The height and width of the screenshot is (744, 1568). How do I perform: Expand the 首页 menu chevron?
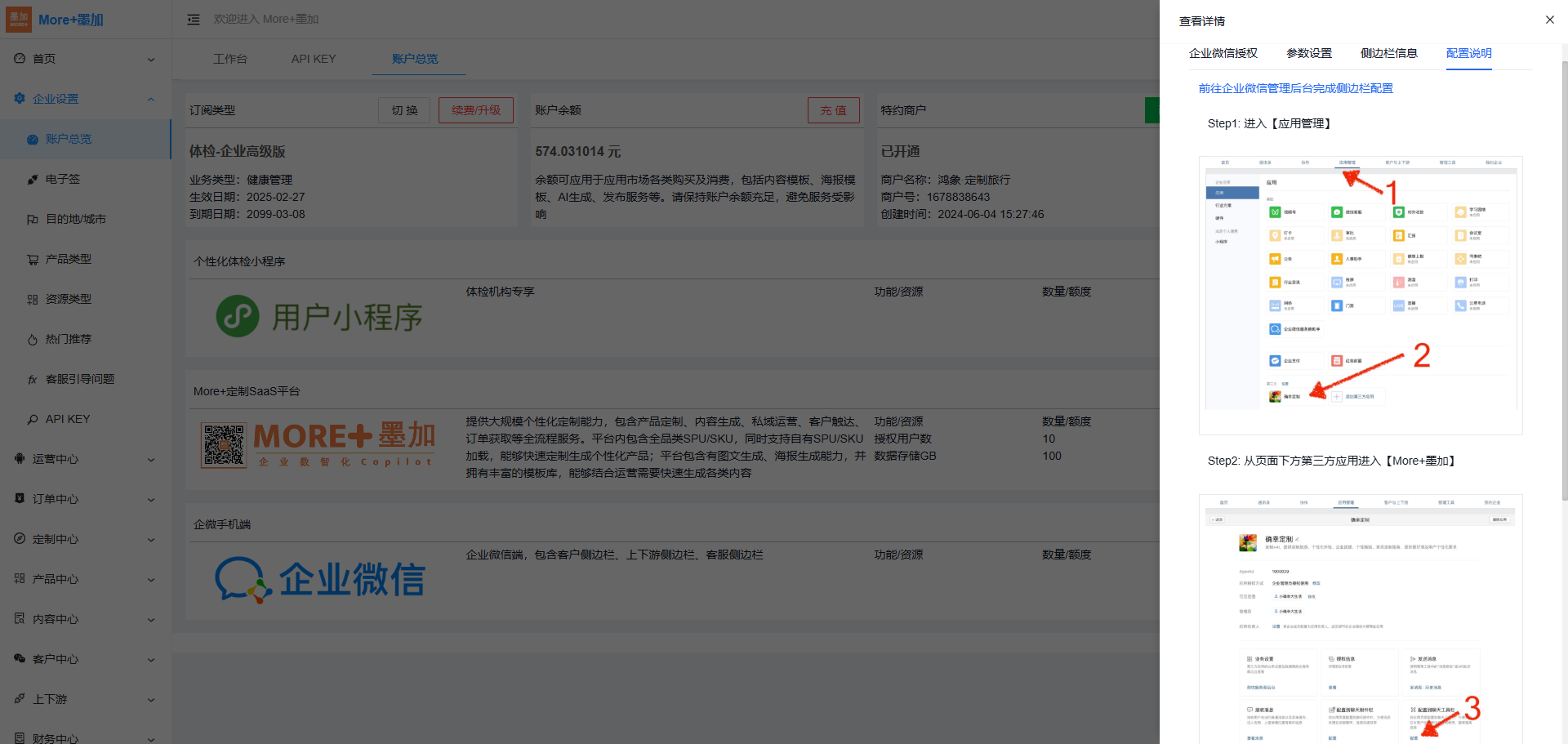[x=151, y=60]
